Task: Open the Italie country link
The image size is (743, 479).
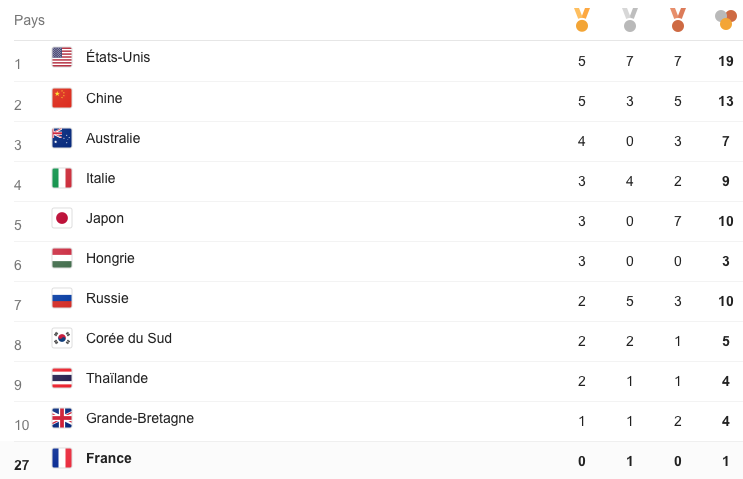Action: [x=101, y=178]
